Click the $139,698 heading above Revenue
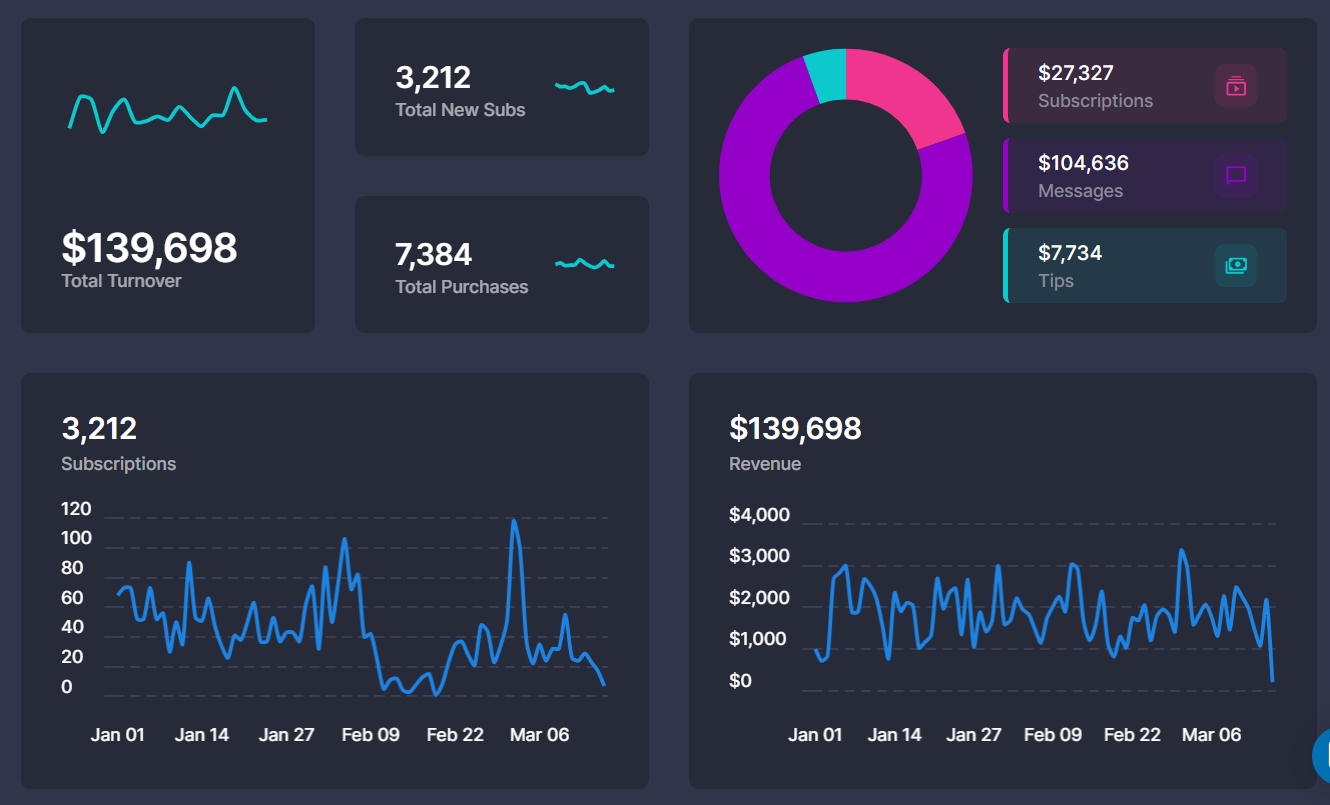 pyautogui.click(x=795, y=429)
